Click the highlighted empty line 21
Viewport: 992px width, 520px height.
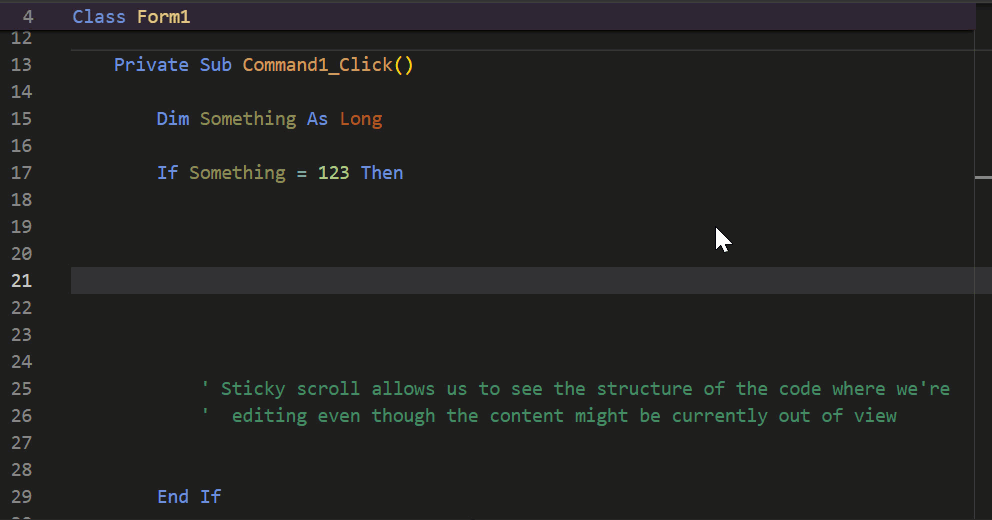coord(523,280)
